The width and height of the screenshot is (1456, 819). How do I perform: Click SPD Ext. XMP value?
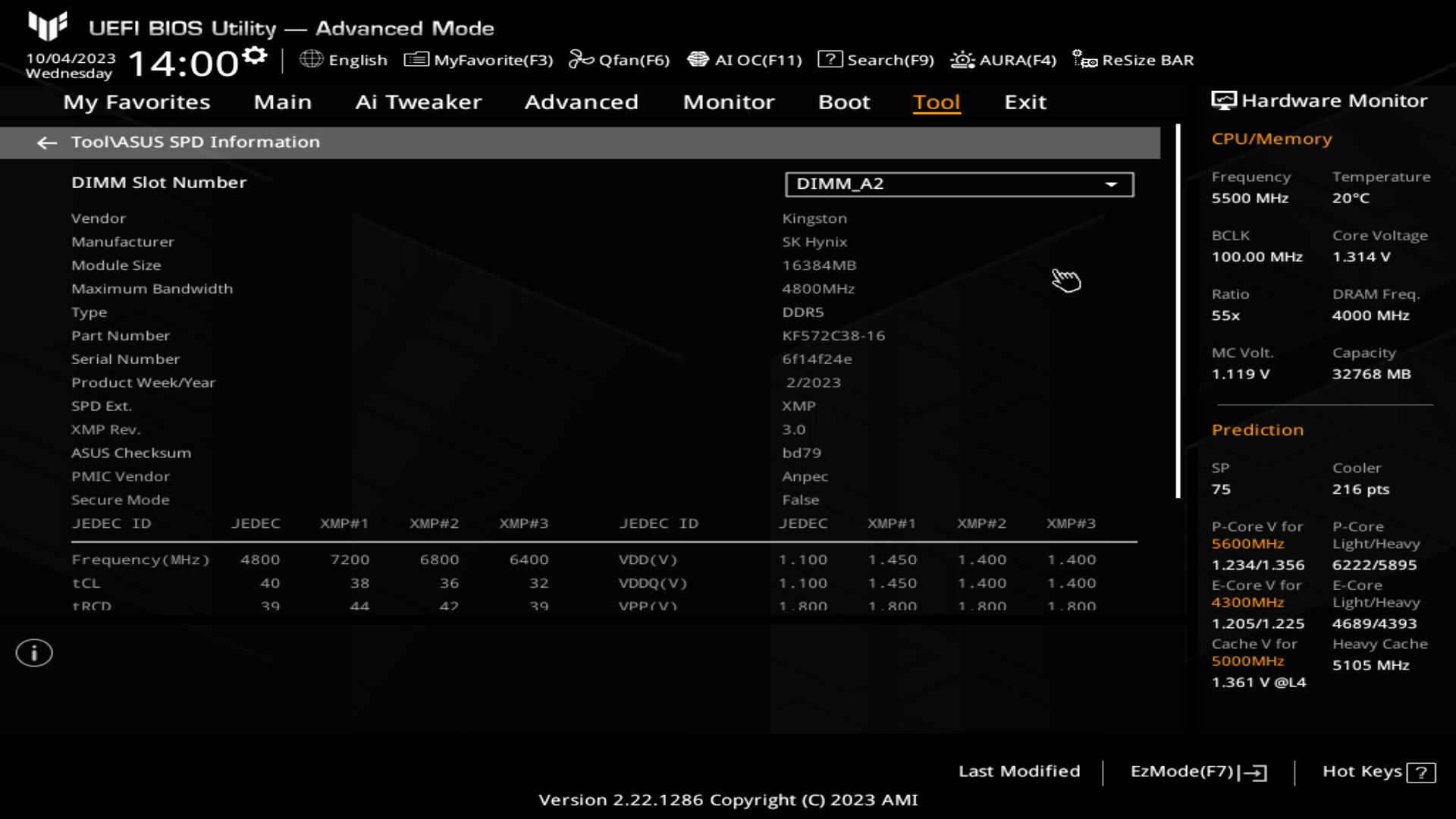pyautogui.click(x=799, y=406)
